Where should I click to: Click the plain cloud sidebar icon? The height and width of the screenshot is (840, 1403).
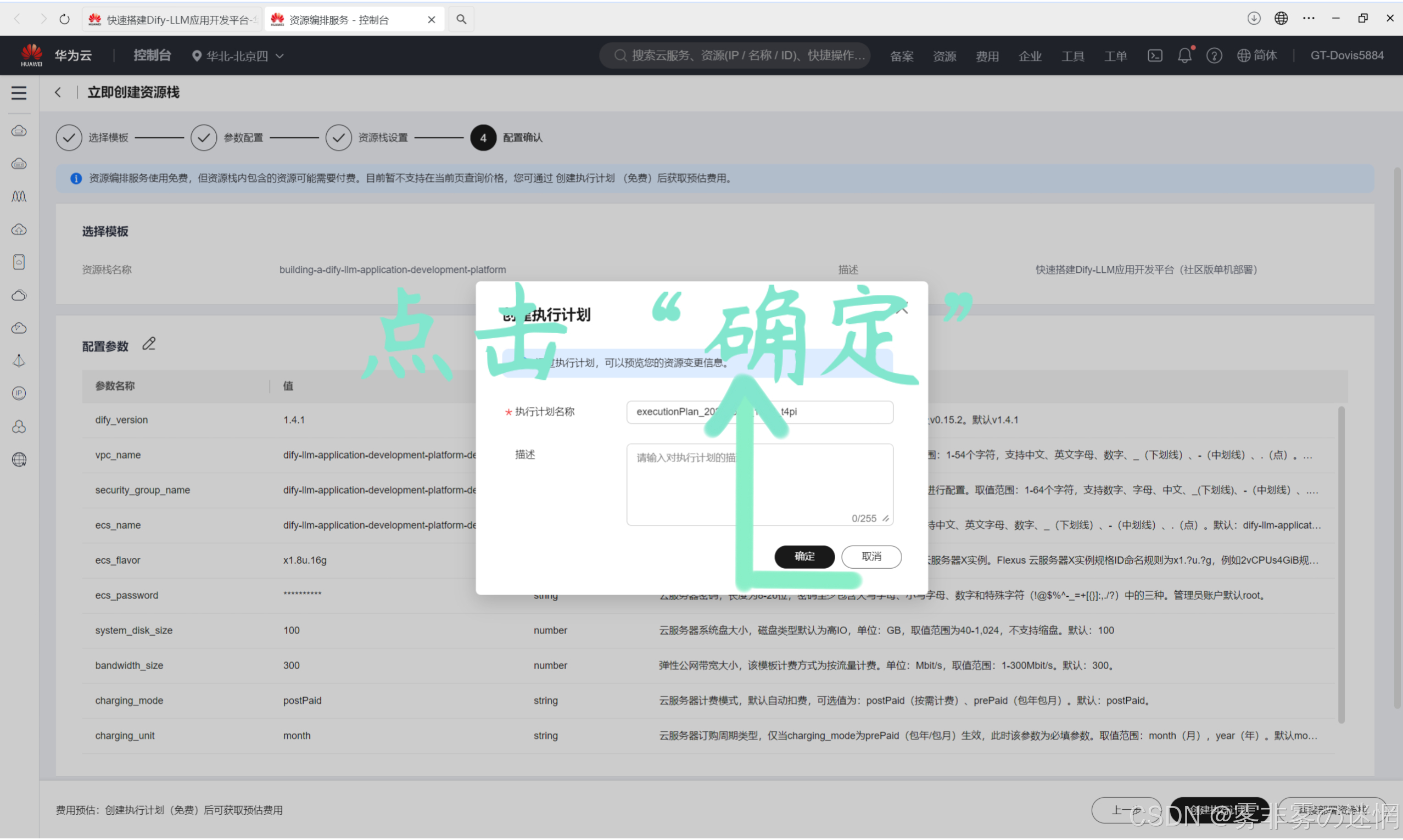coord(19,295)
